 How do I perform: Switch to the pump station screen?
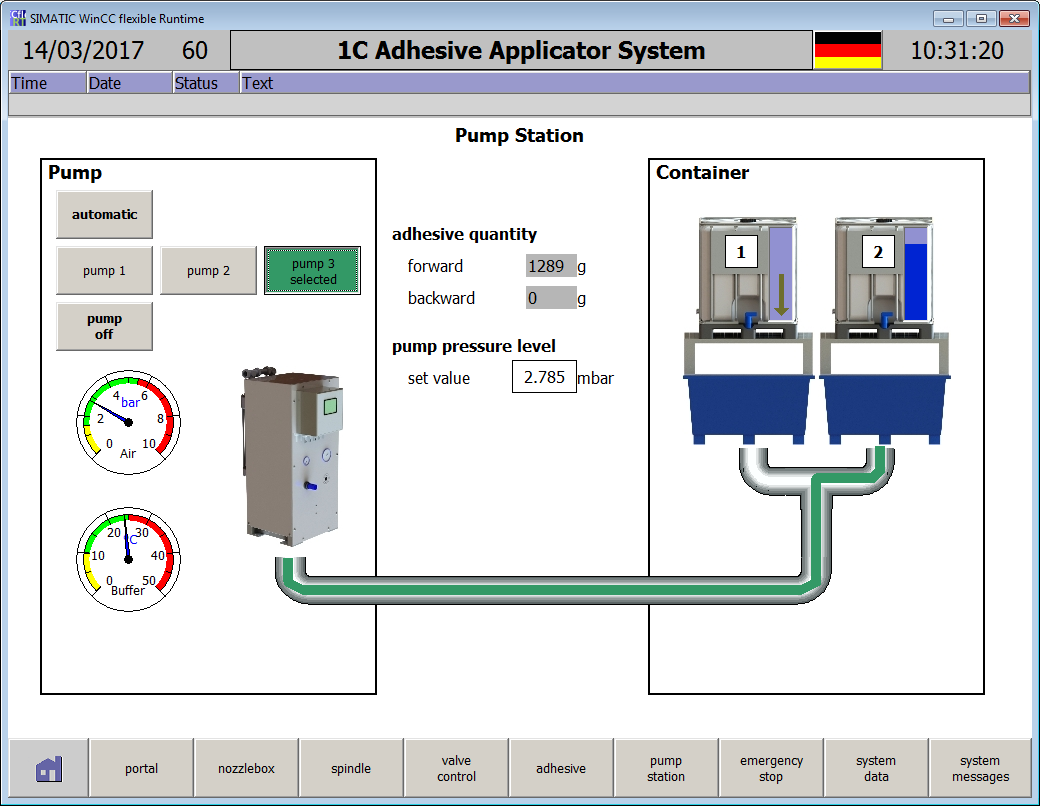(x=667, y=767)
